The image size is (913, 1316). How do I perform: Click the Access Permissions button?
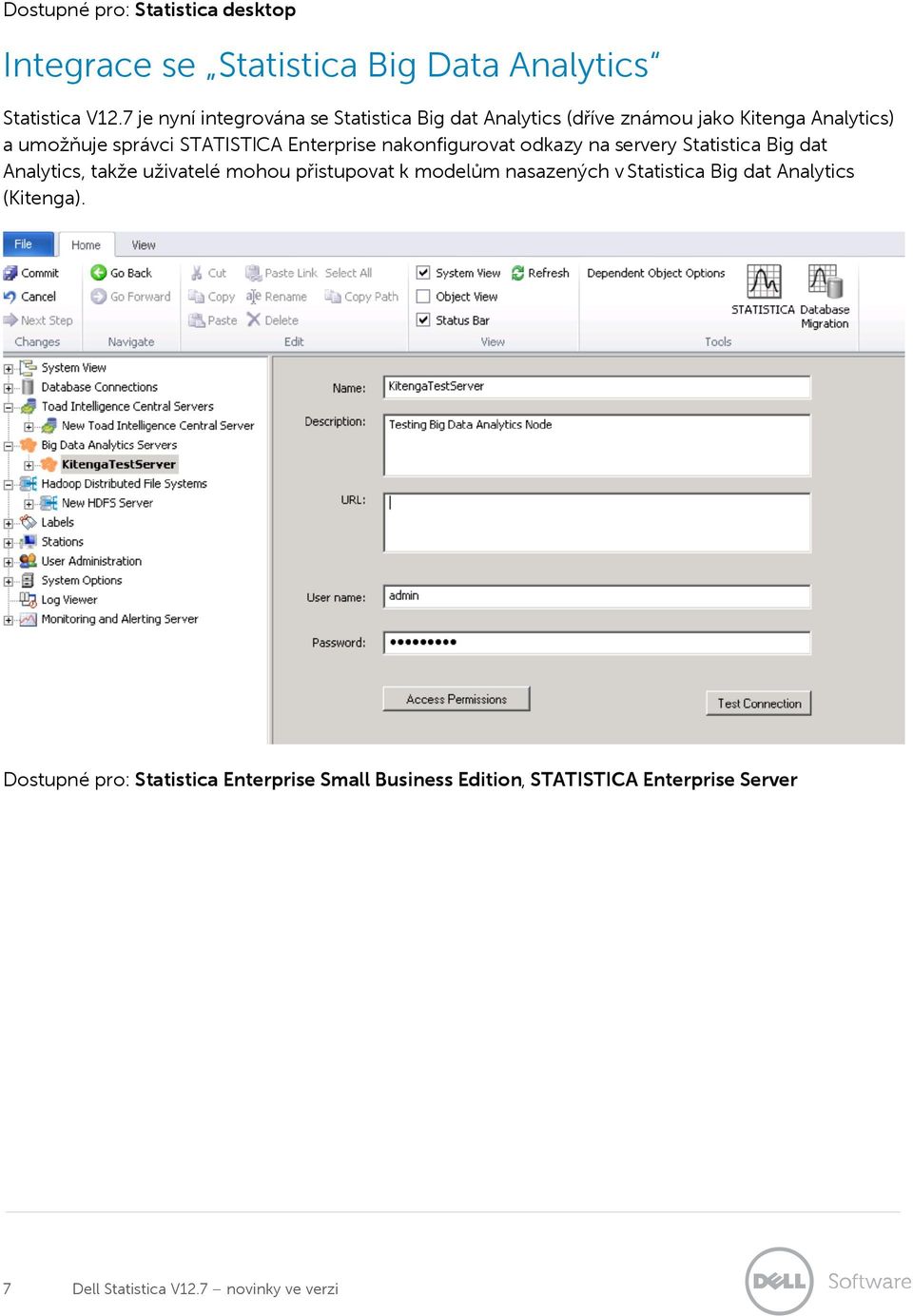coord(456,699)
